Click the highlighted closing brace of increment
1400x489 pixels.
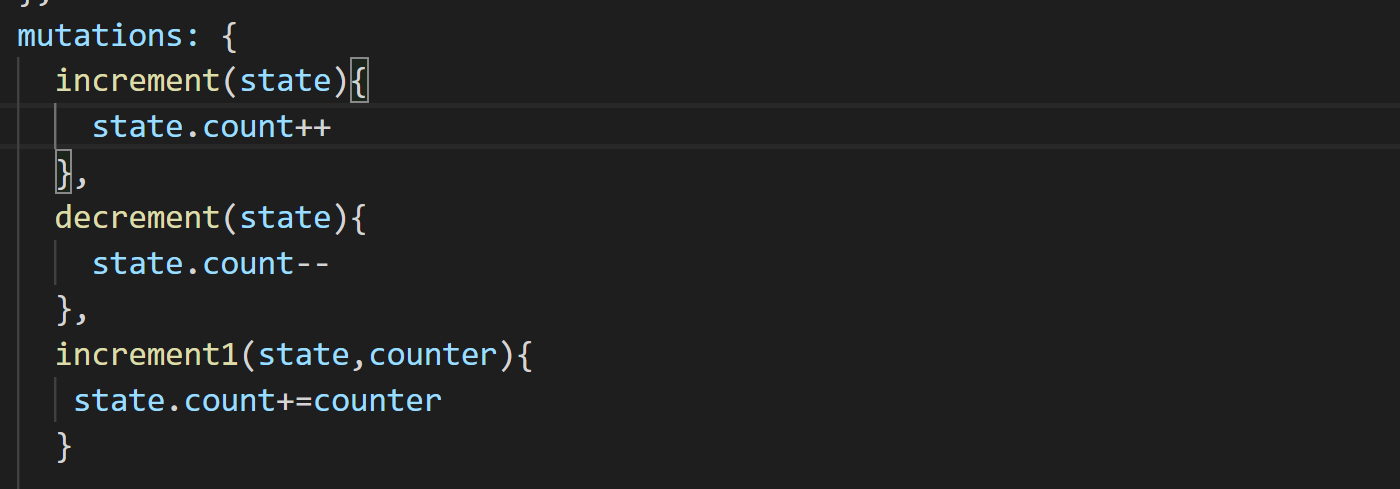click(x=65, y=174)
